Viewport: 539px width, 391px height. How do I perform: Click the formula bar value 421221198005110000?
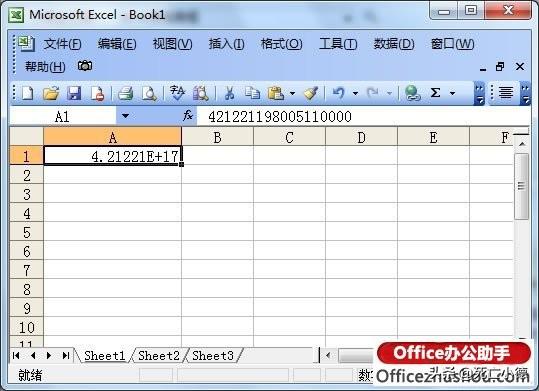pyautogui.click(x=280, y=116)
